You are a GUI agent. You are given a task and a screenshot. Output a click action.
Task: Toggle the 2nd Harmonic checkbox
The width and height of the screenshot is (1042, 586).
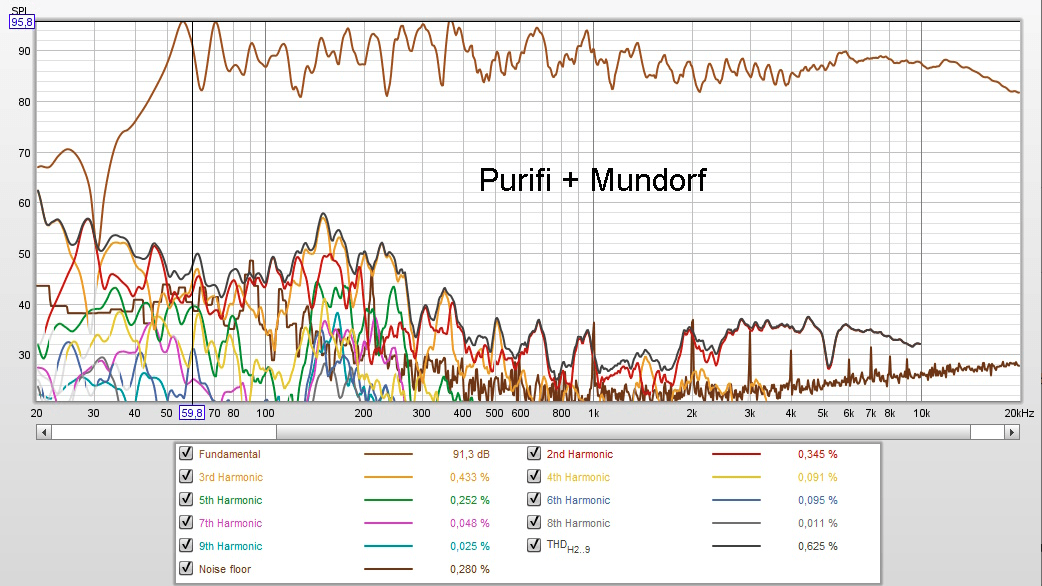pyautogui.click(x=534, y=453)
